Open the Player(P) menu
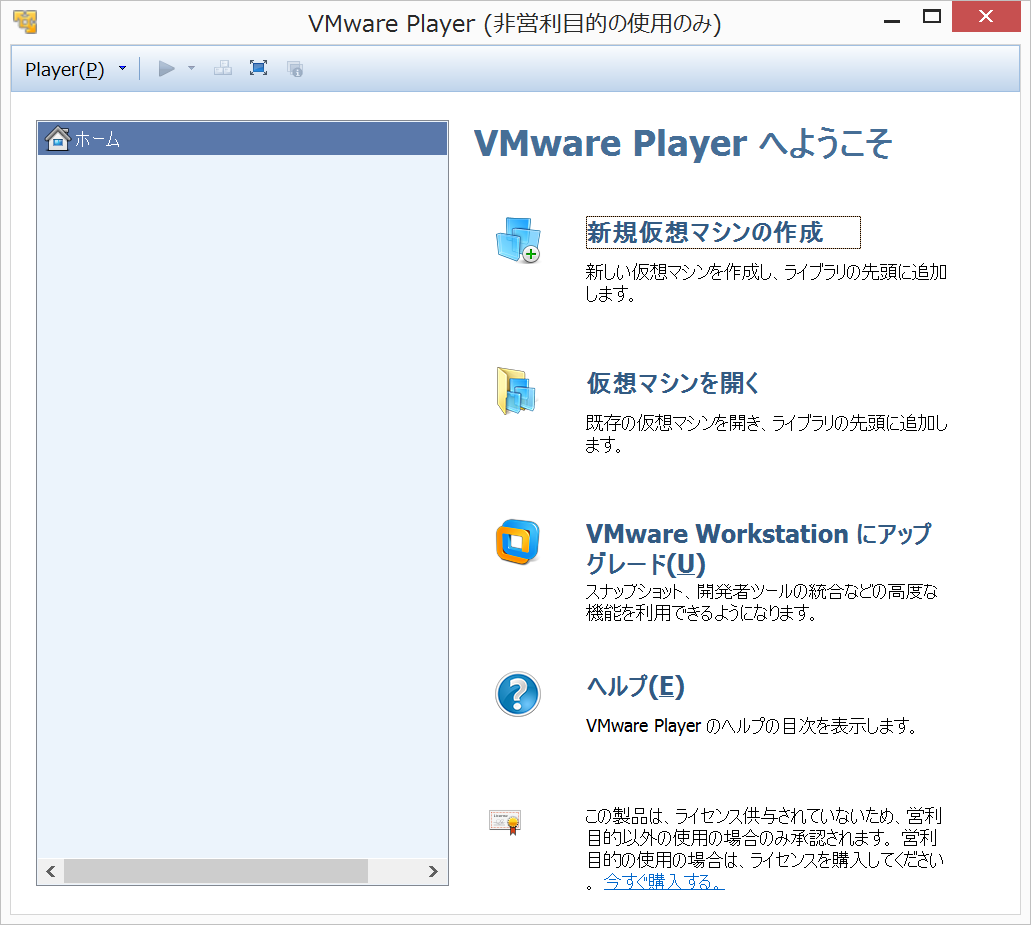1031x925 pixels. (65, 68)
